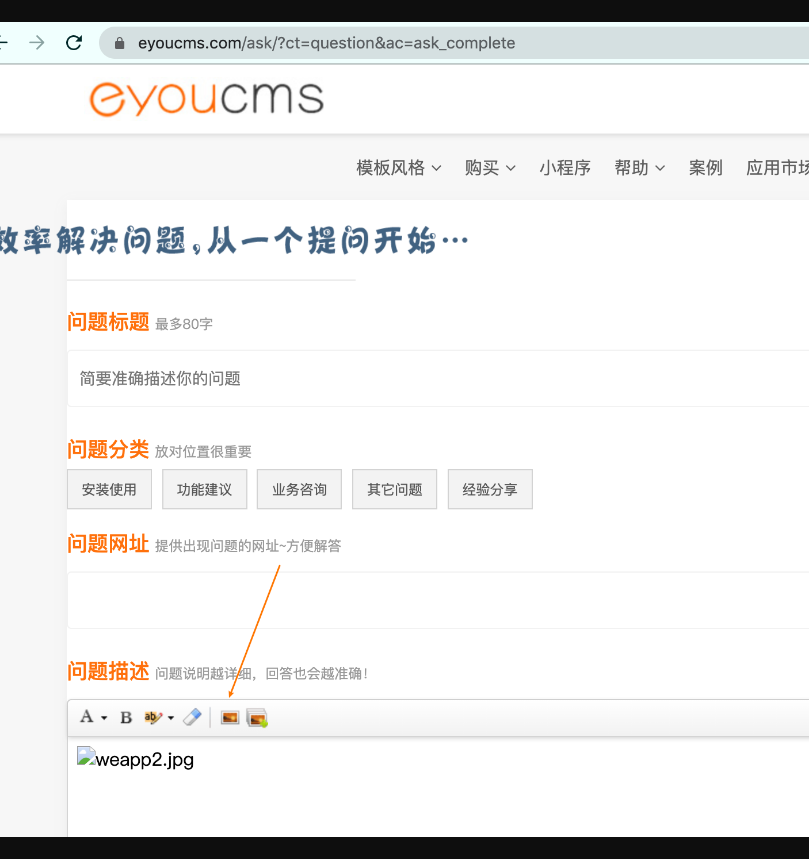The image size is (809, 859).
Task: Choose the 功能建议 category button
Action: (204, 490)
